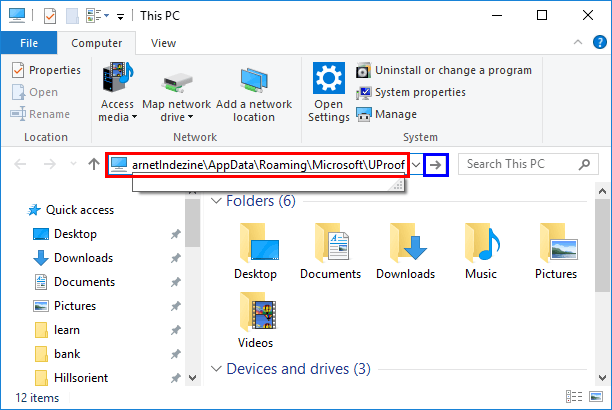This screenshot has width=612, height=410.
Task: Open the Map network drive dropdown arrow
Action: 190,117
